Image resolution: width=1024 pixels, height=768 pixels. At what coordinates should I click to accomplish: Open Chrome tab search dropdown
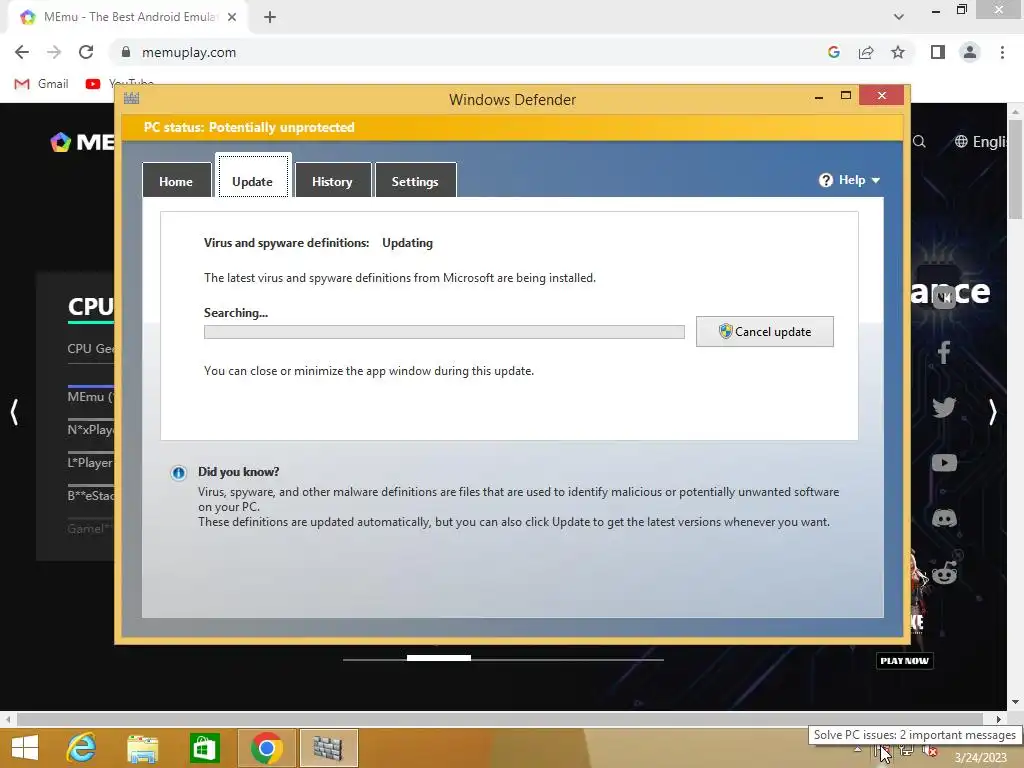click(x=899, y=17)
